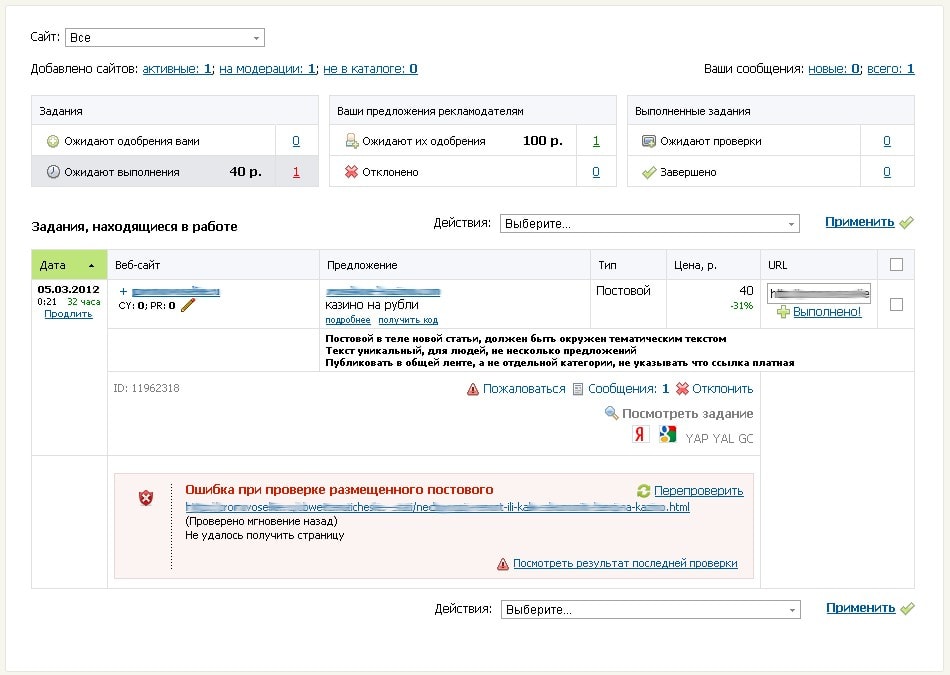Check the checkbox for the казино task row

pos(896,304)
